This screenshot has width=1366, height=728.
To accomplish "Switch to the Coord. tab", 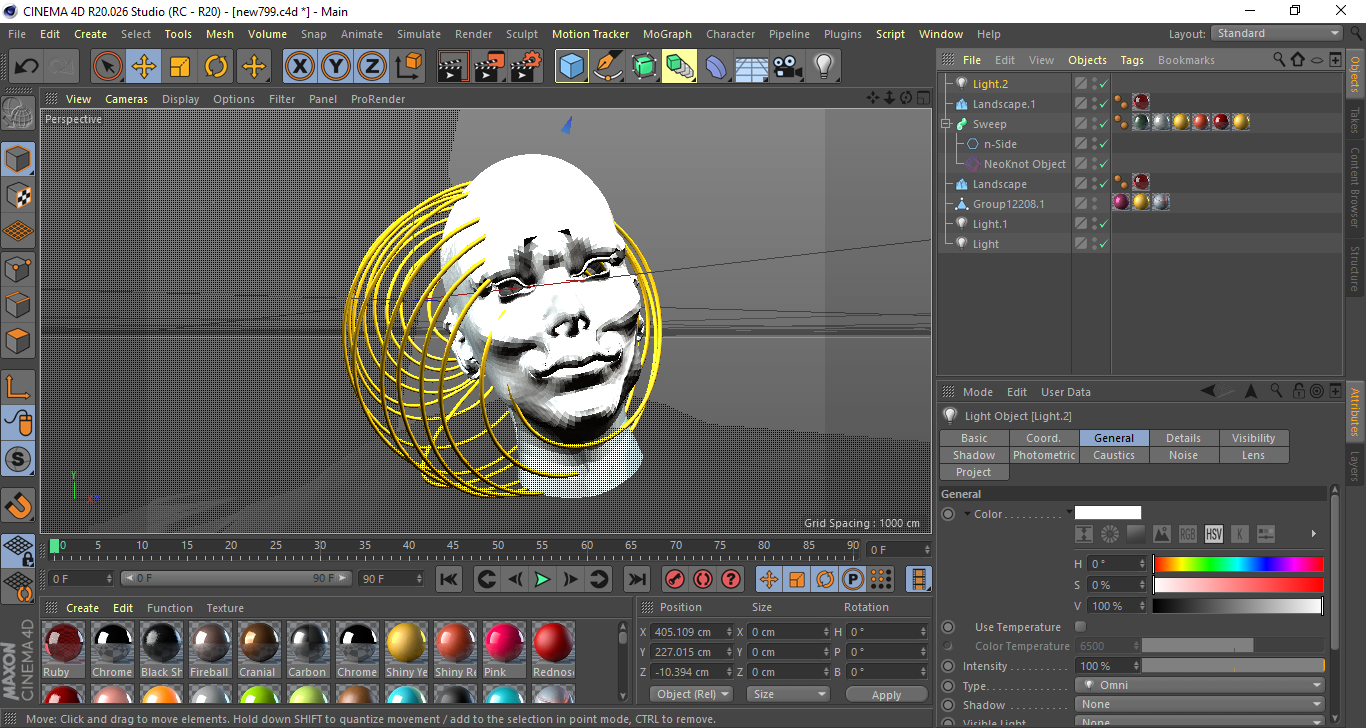I will pos(1044,438).
